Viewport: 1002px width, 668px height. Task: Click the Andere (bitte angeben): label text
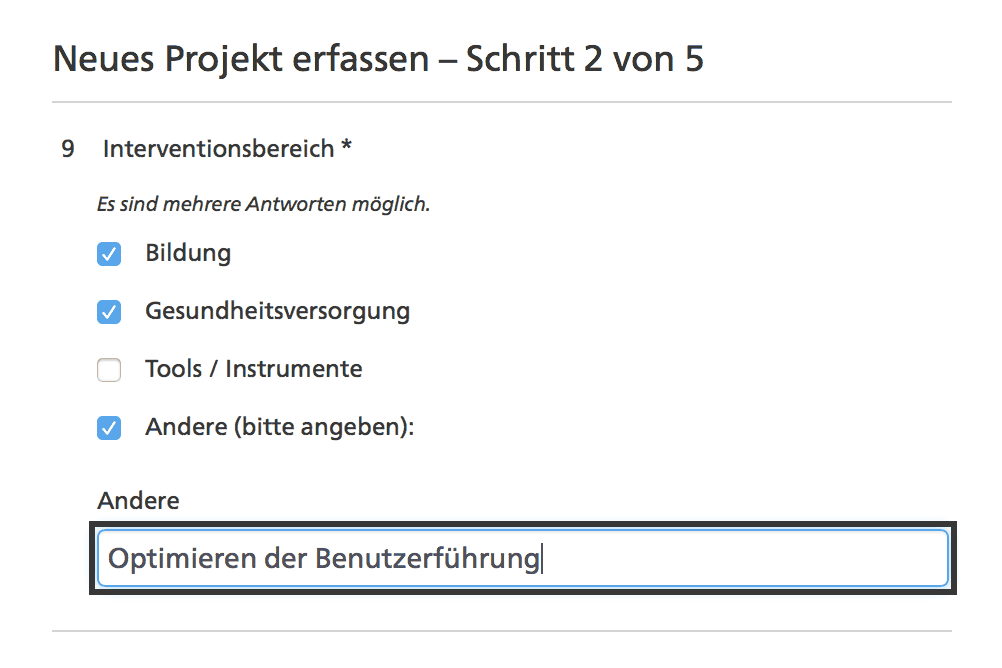pos(279,428)
